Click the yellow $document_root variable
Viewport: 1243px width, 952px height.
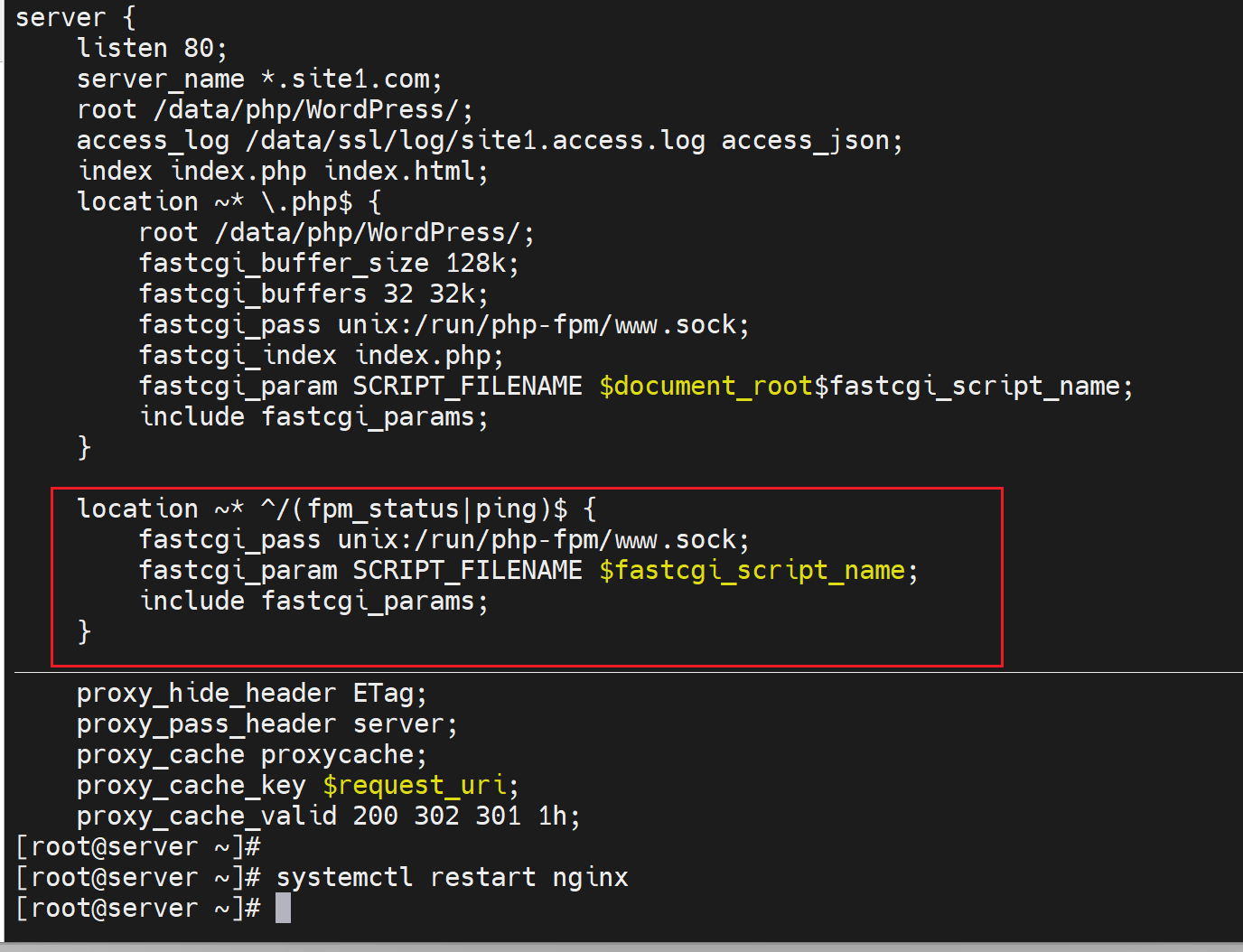(706, 386)
